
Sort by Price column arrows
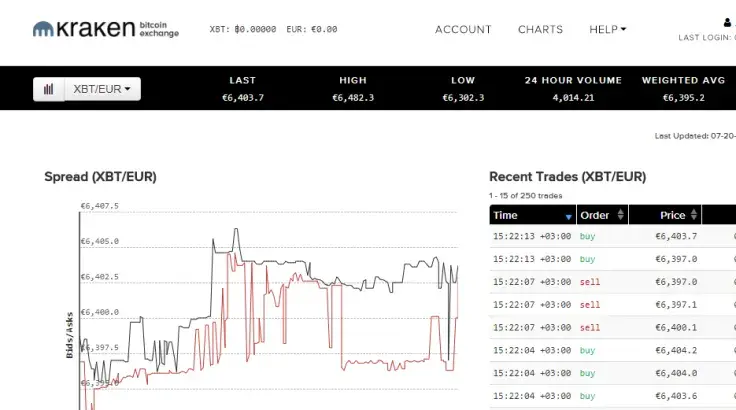tap(694, 215)
